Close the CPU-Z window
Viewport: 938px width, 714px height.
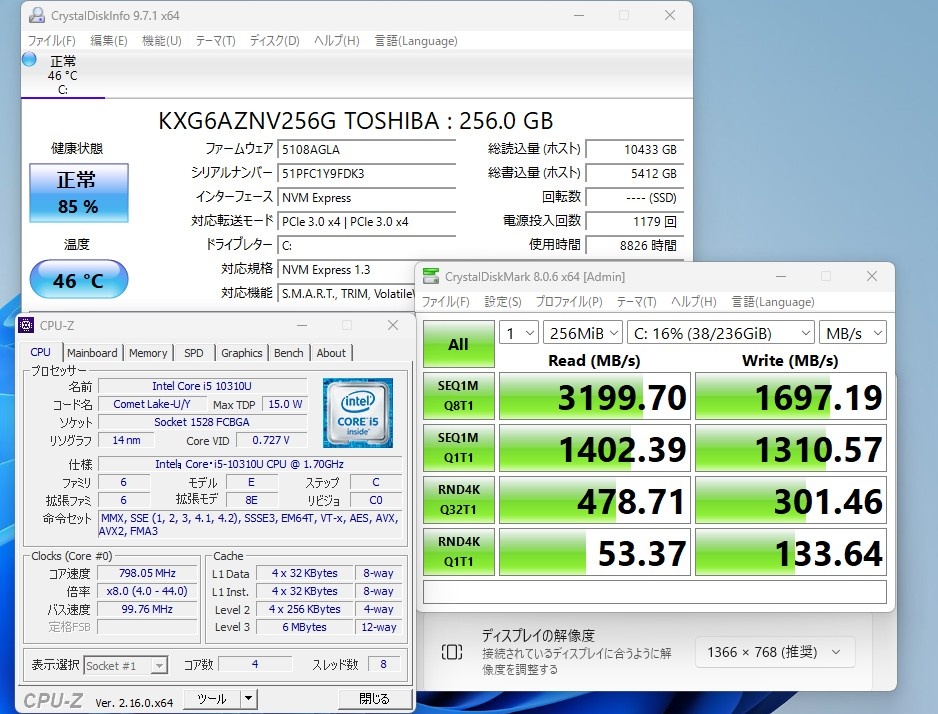pyautogui.click(x=393, y=325)
